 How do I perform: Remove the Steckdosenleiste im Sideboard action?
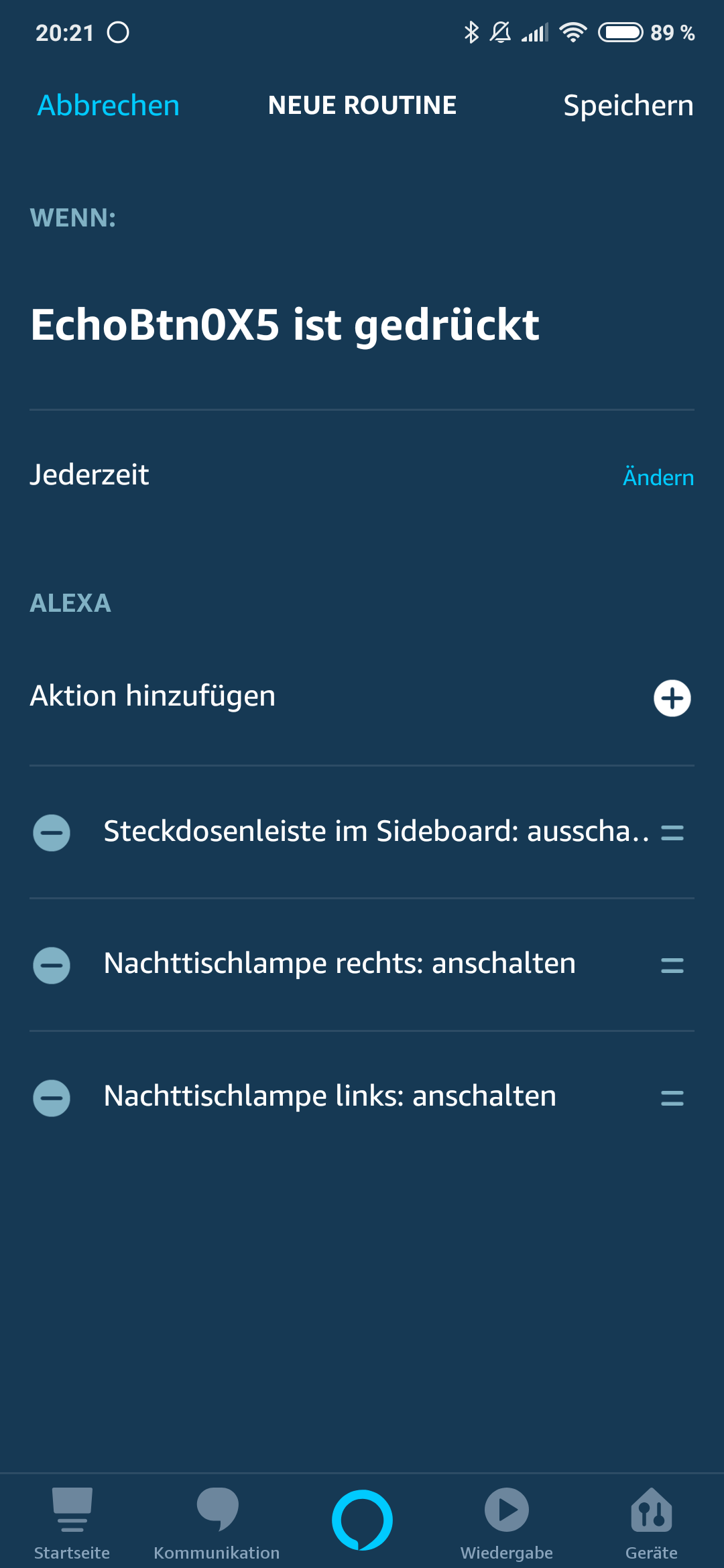point(52,833)
